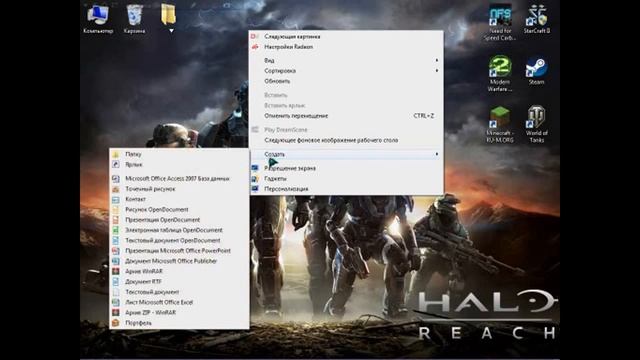The height and width of the screenshot is (360, 640).
Task: Click the WinRAR icon beside Архив WinRAR
Action: tap(116, 271)
